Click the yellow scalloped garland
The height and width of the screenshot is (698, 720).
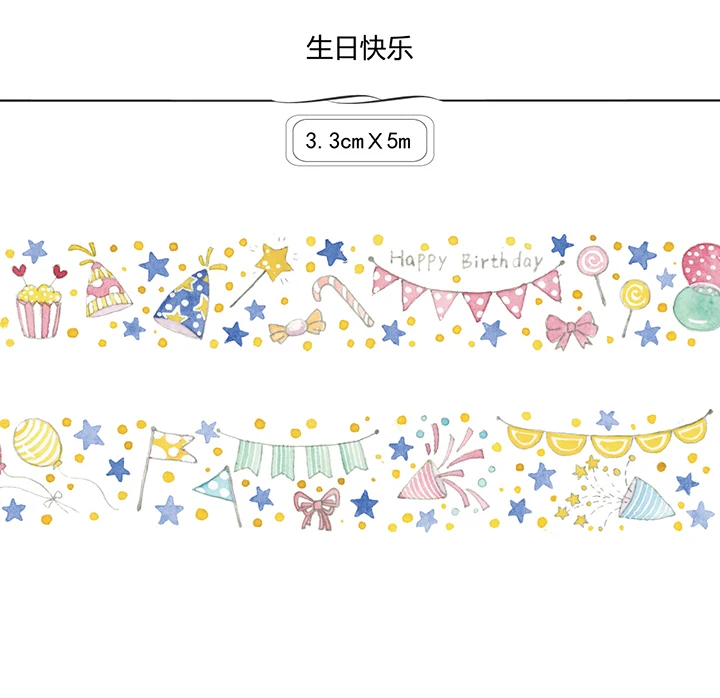605,433
